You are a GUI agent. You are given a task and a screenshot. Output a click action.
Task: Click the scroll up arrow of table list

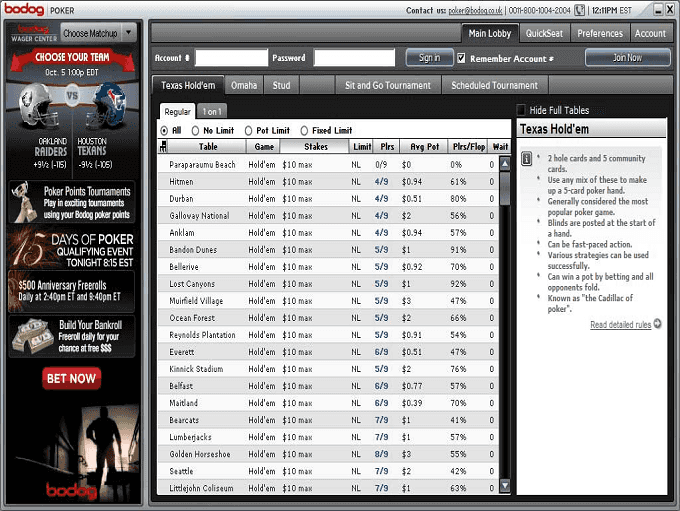pos(505,164)
